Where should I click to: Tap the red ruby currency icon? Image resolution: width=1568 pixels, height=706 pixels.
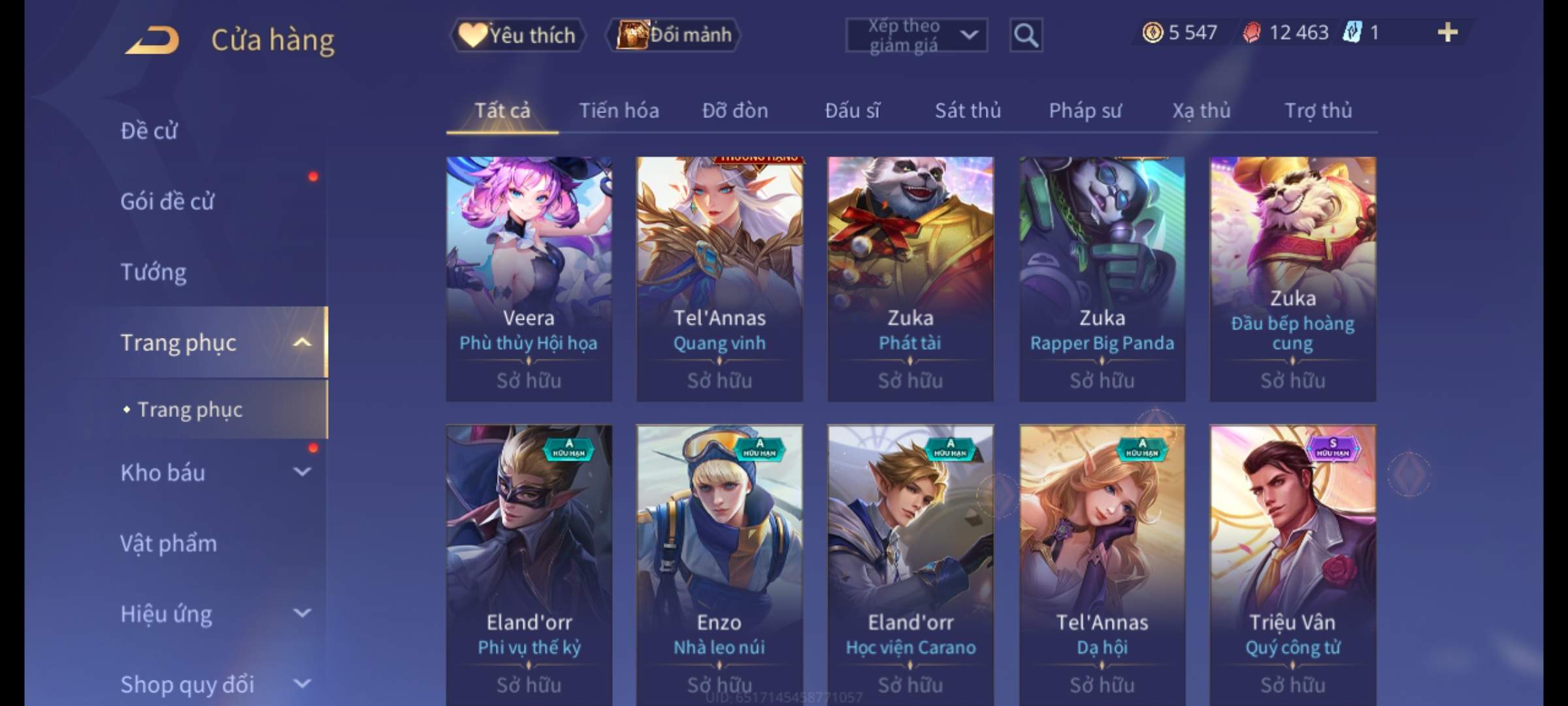(x=1252, y=32)
